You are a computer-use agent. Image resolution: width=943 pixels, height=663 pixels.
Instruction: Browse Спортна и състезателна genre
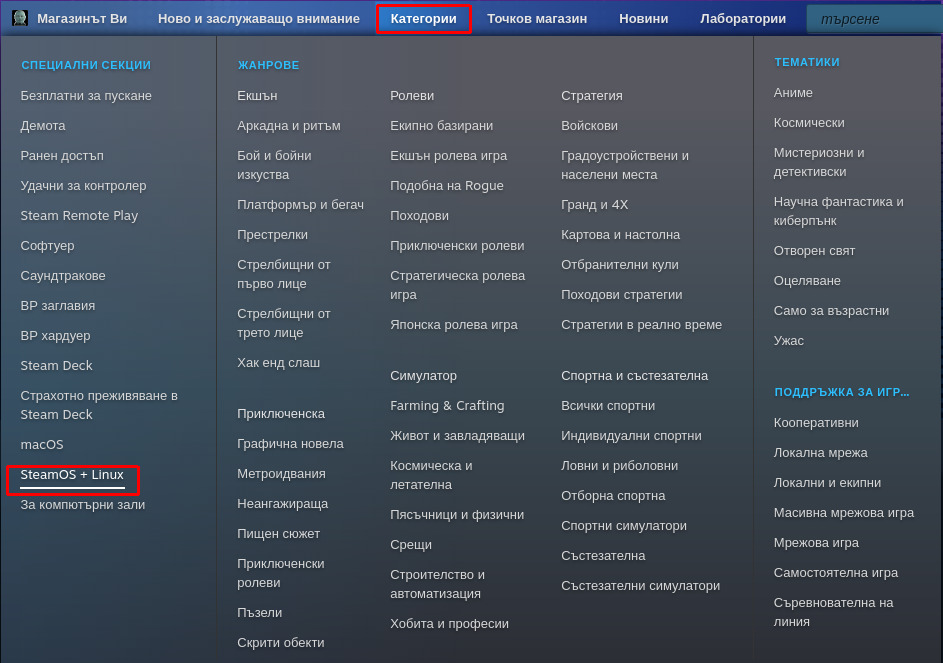click(x=634, y=376)
